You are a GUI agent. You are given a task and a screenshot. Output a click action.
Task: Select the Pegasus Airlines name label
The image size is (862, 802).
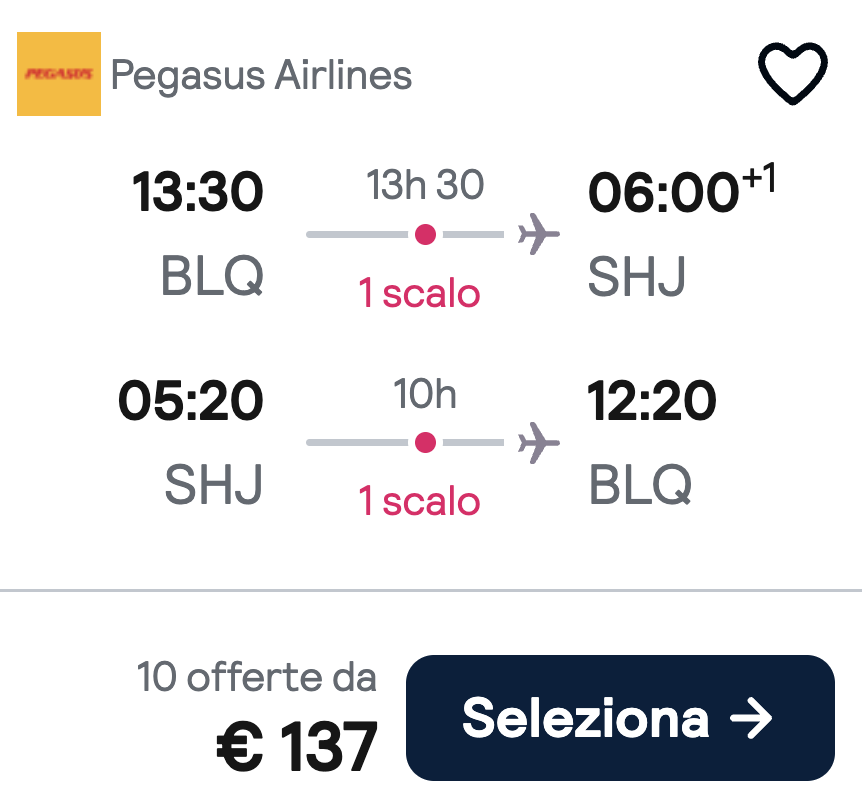(263, 74)
